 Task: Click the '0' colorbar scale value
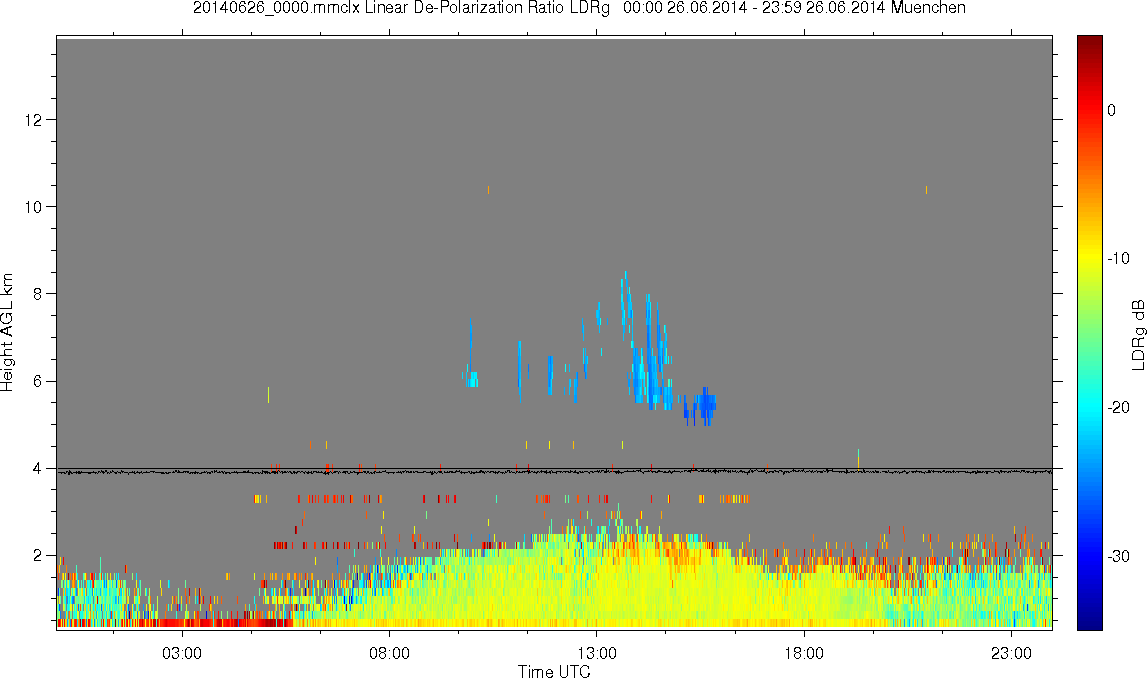pos(1112,110)
